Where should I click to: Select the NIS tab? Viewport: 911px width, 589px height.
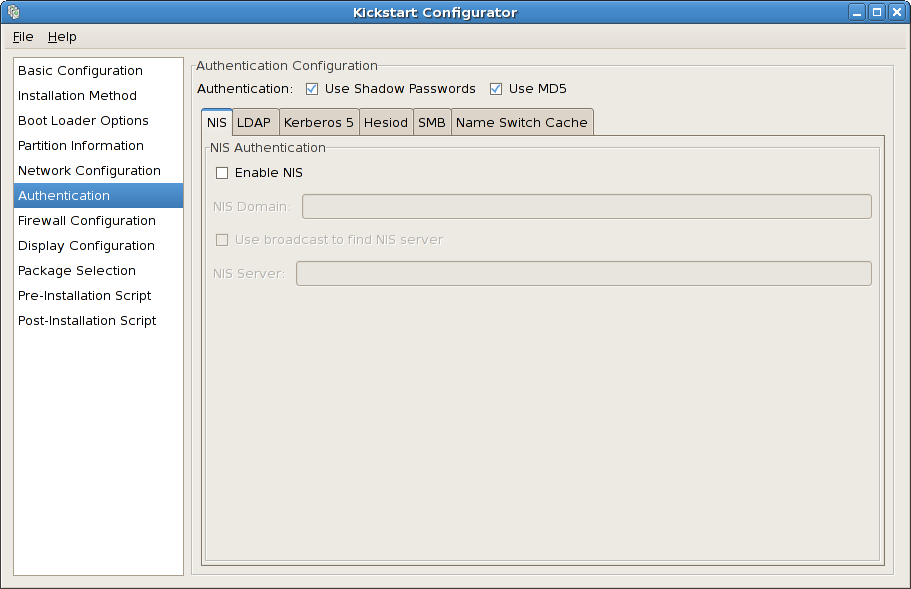[x=216, y=122]
